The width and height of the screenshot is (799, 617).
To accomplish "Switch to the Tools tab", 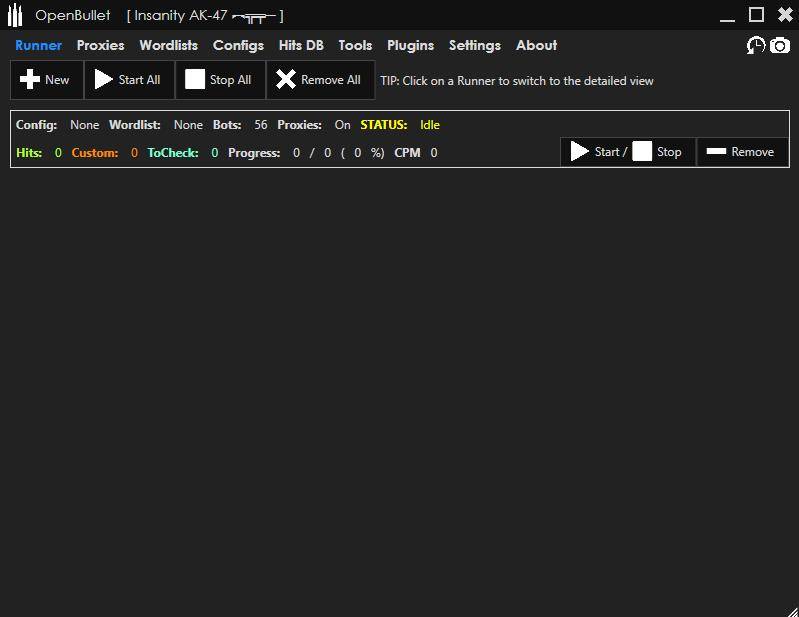I will [355, 45].
